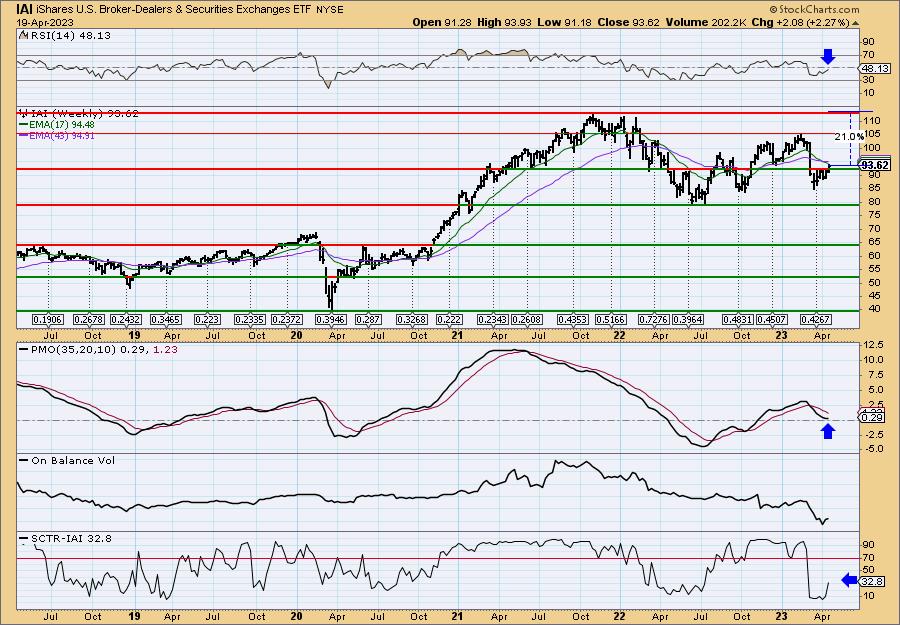Click the Volume 202.2K value

tap(707, 22)
